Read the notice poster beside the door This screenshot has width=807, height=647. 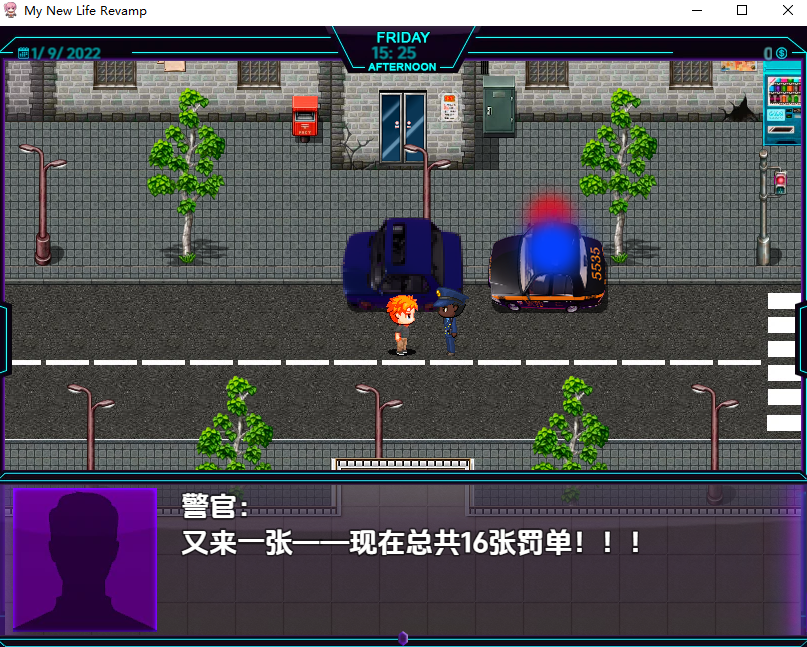click(449, 107)
